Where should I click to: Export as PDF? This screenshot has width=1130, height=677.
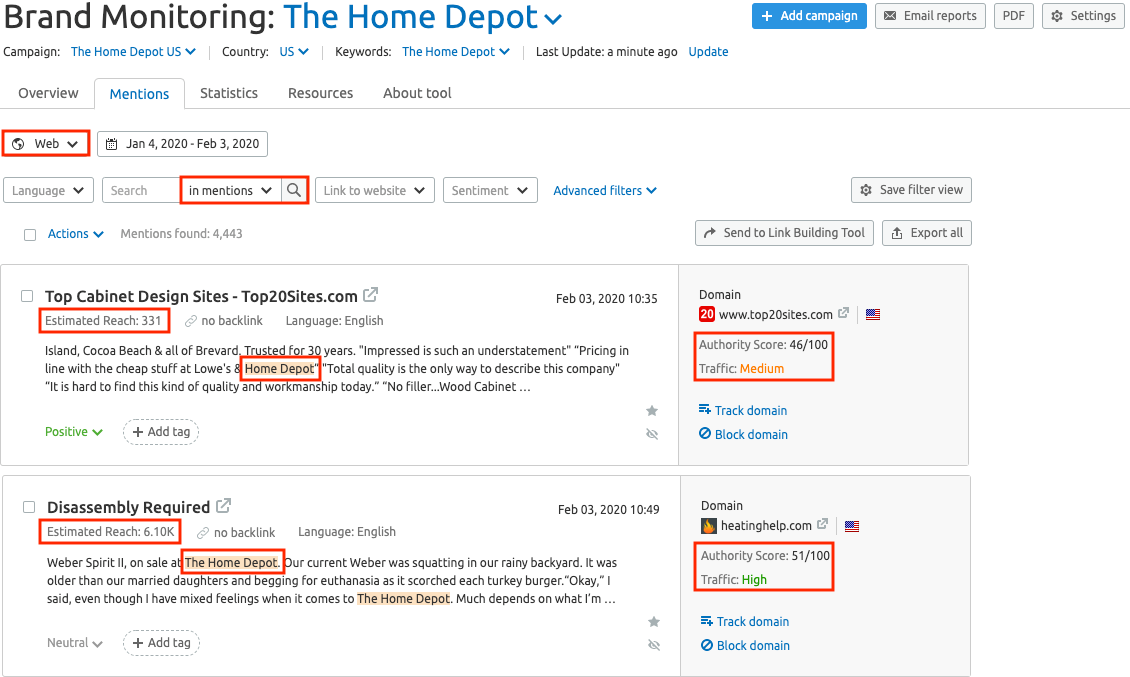(1013, 16)
